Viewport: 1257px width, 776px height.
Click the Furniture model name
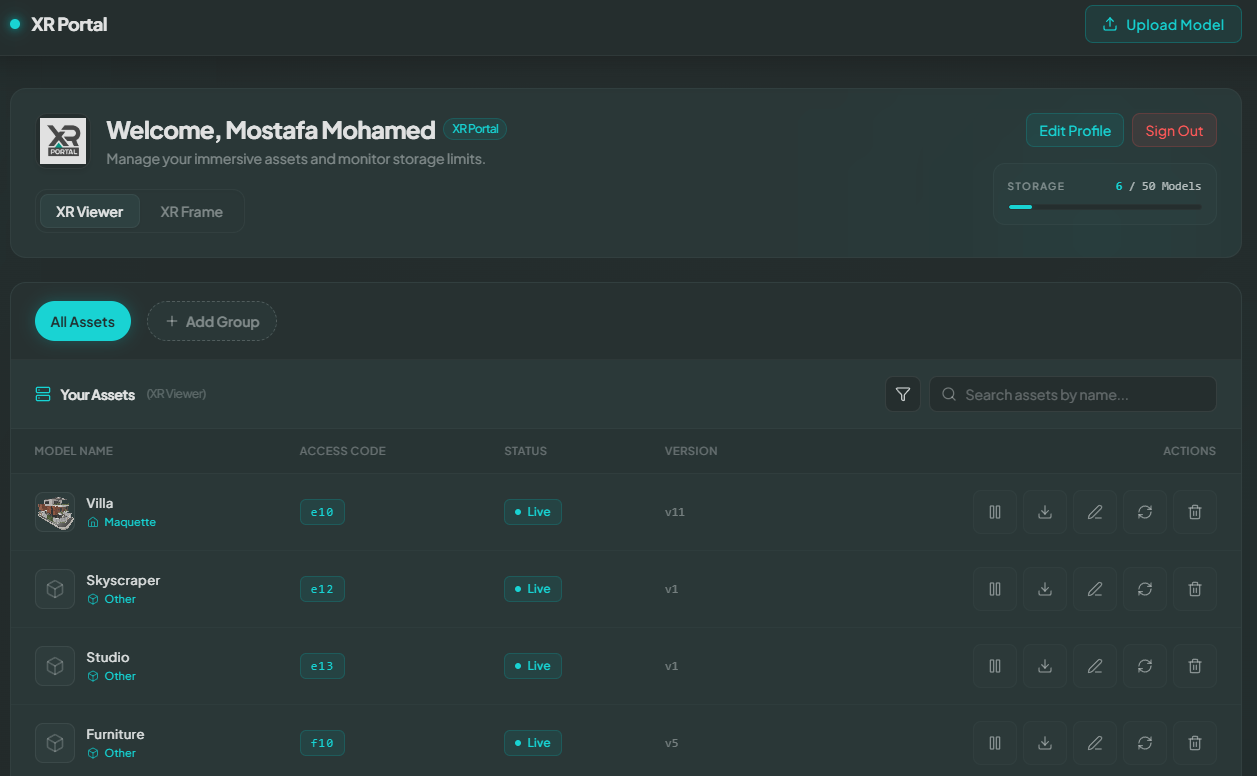tap(115, 734)
